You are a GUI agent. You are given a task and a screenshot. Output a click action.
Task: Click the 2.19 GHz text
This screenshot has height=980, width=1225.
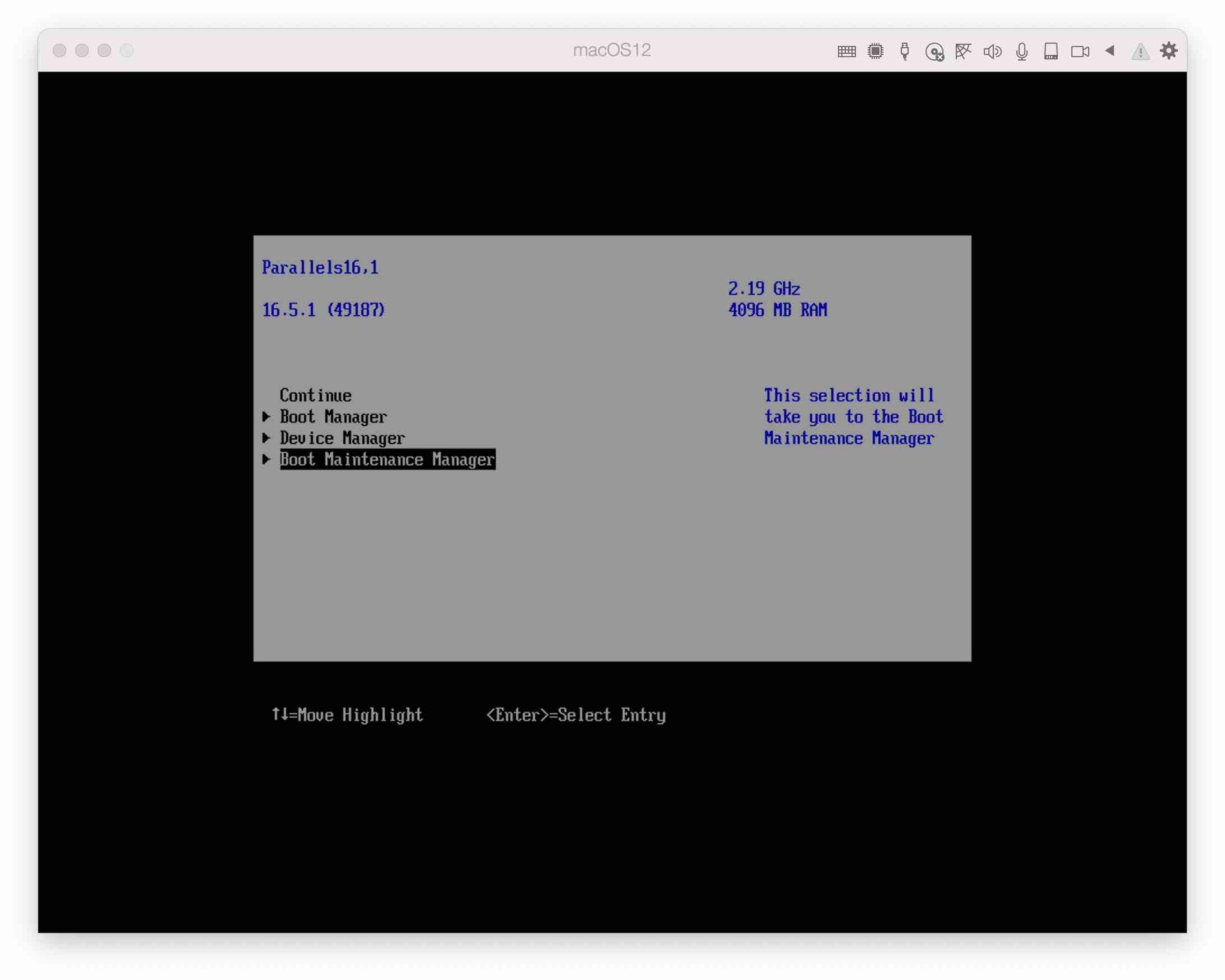click(764, 288)
